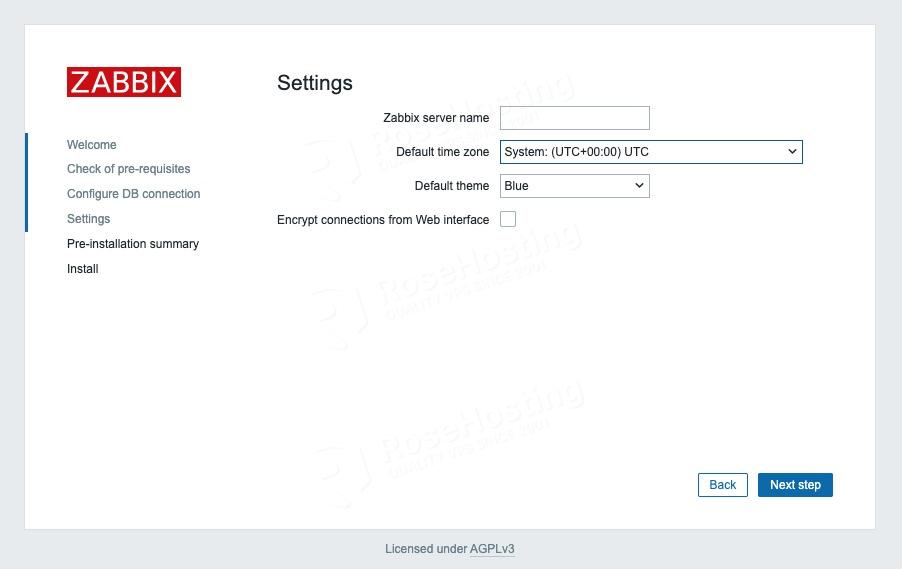Click the 'Zabbix server name' label
The width and height of the screenshot is (902, 569).
point(436,118)
